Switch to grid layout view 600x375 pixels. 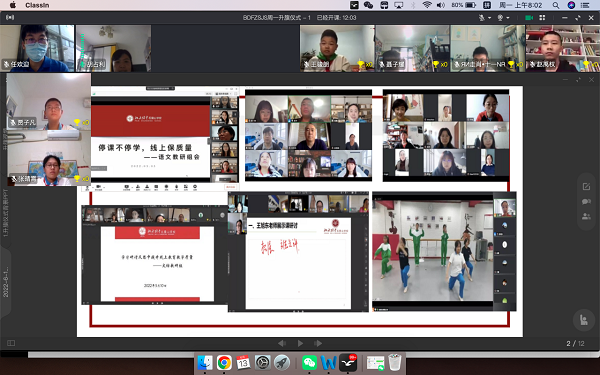542,18
